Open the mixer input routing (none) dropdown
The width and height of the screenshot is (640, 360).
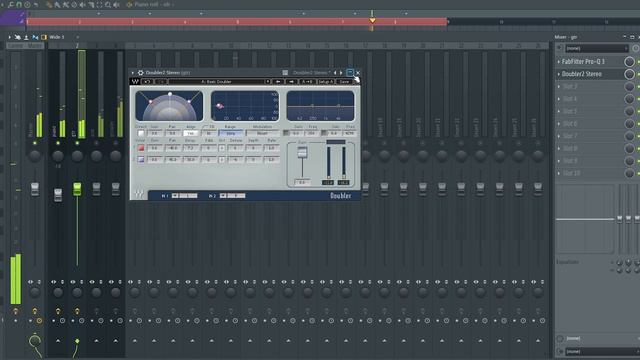597,48
